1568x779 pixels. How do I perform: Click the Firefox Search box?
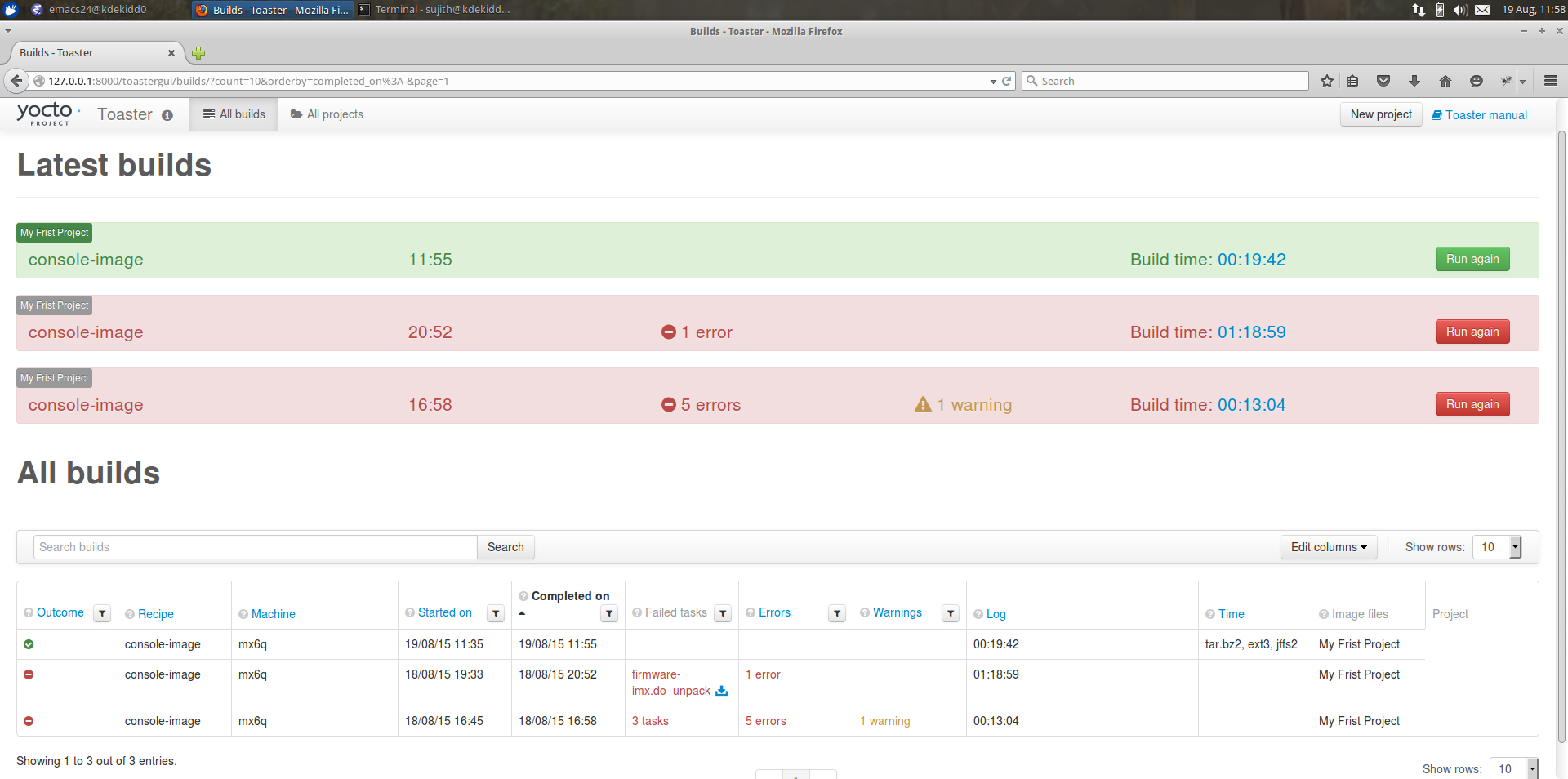tap(1165, 81)
